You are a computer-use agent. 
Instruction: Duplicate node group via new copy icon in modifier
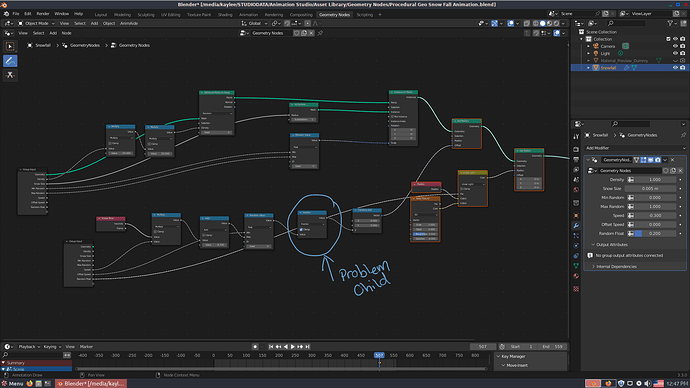click(673, 171)
